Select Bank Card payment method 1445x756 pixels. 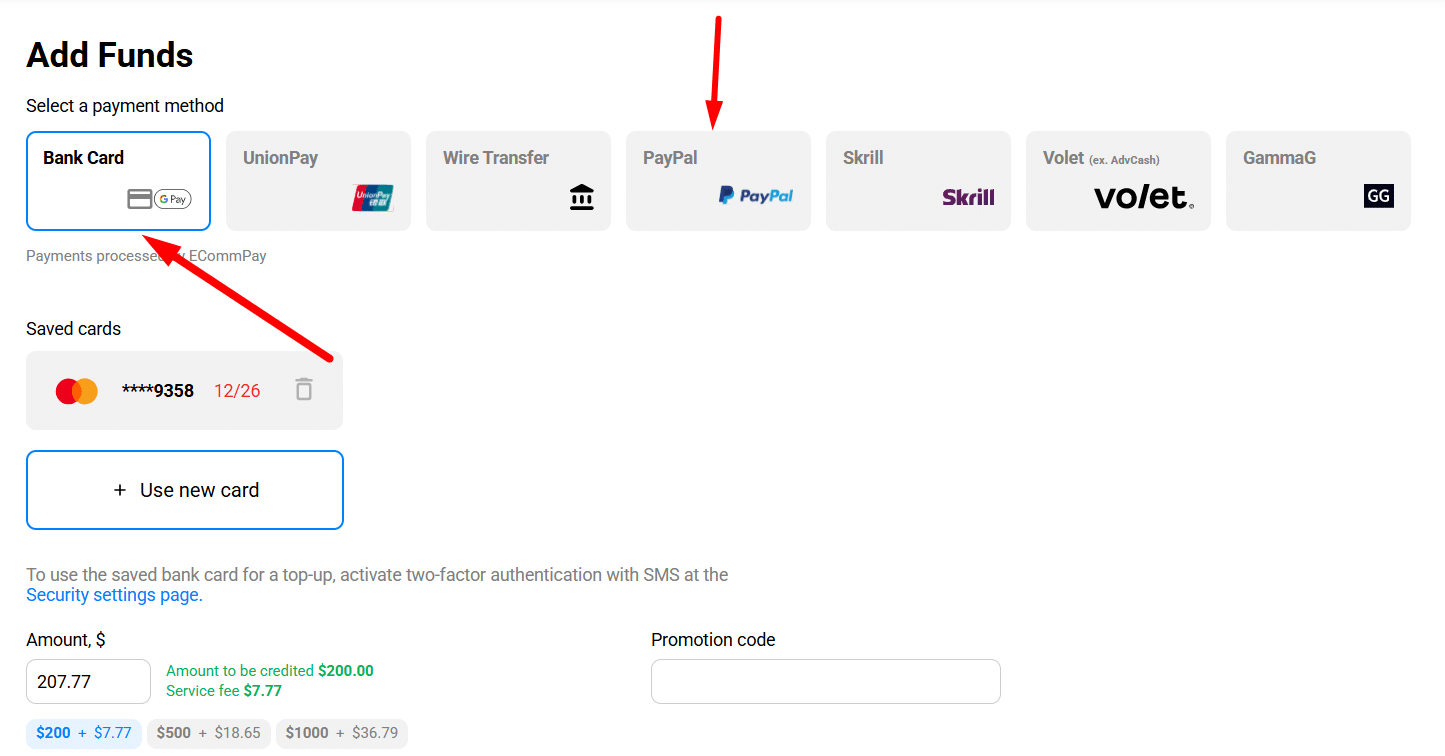(x=118, y=181)
